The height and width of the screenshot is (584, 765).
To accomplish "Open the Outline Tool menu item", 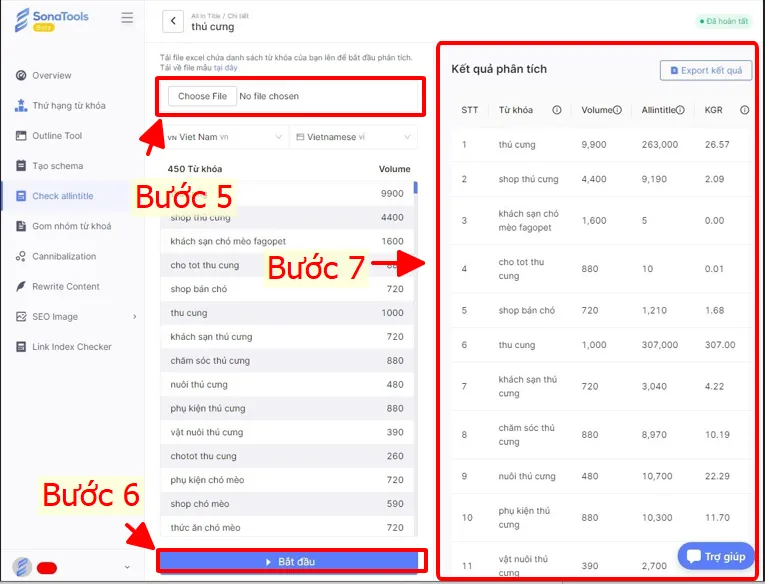I will [57, 136].
